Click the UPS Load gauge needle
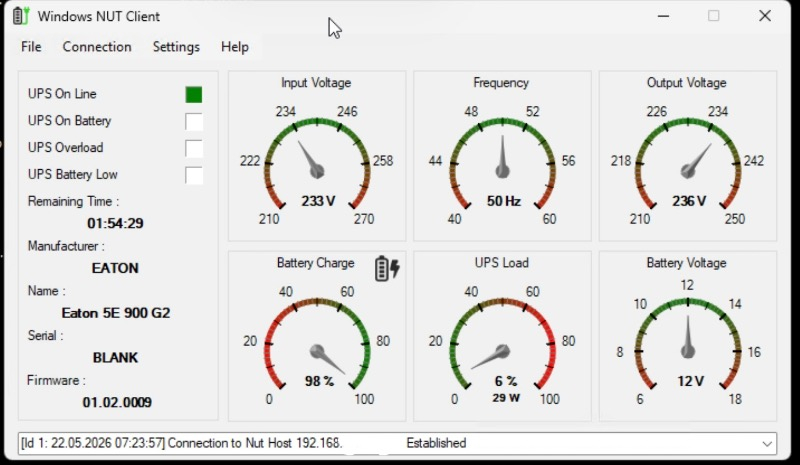Screen dimensions: 800x465 click(x=491, y=357)
